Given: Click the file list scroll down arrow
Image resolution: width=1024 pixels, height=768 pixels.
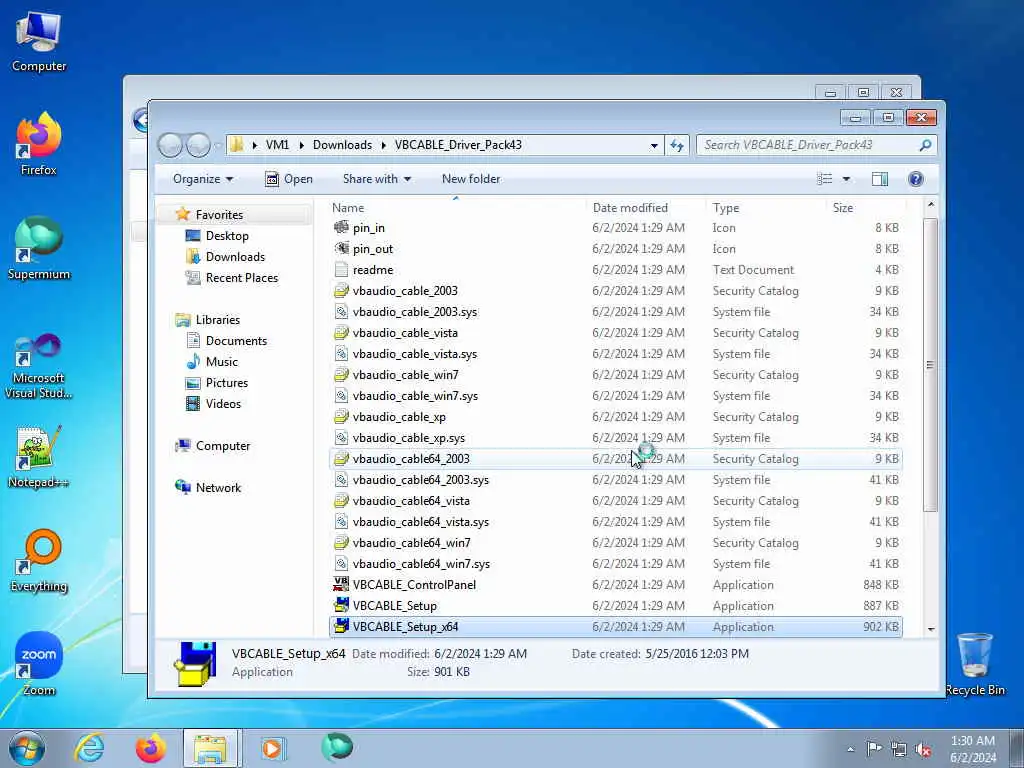Looking at the screenshot, I should 931,630.
